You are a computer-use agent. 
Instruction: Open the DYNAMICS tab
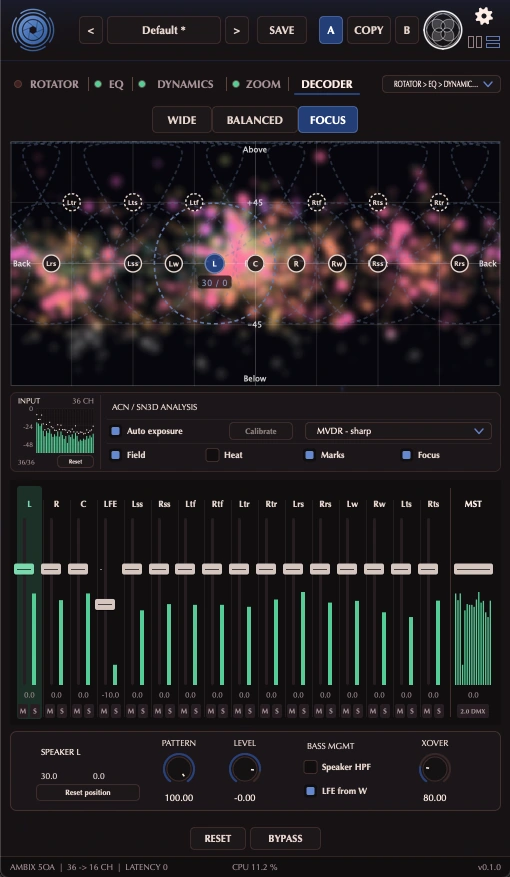tap(185, 84)
